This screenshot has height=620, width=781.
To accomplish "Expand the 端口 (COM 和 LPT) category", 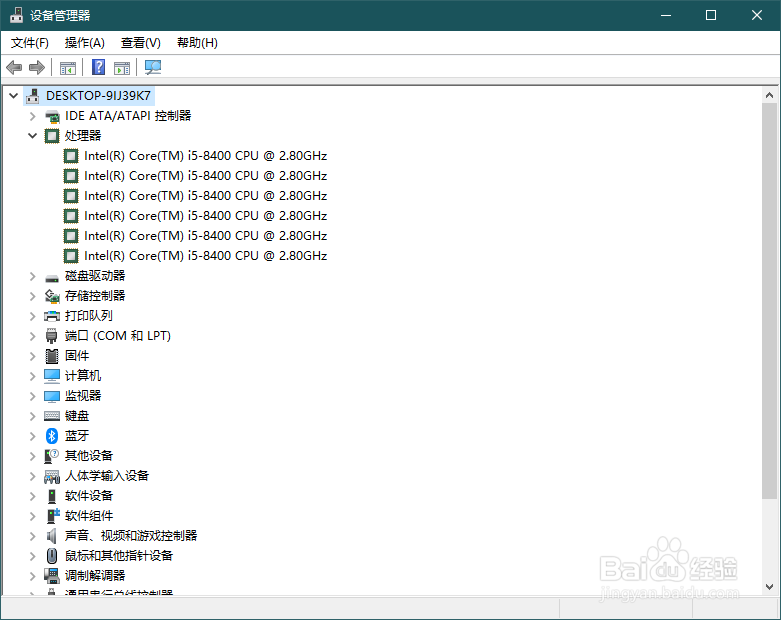I will [x=32, y=336].
